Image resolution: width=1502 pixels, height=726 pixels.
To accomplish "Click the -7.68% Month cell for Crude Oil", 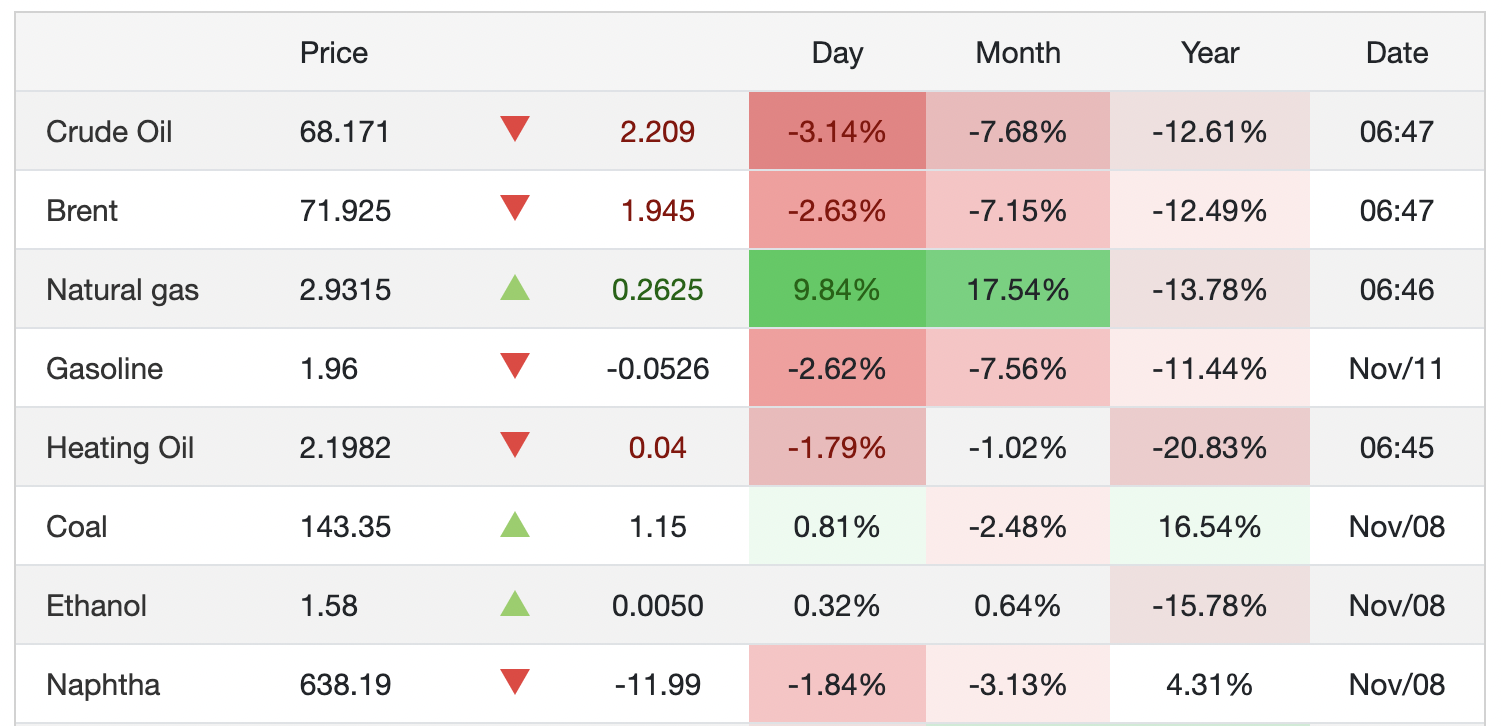I will click(x=1018, y=131).
